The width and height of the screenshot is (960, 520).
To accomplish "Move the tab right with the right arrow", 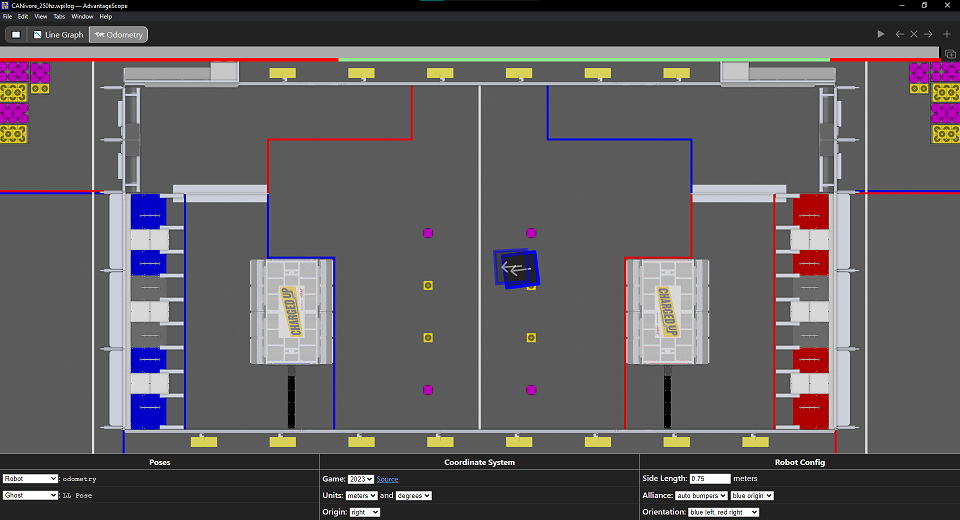I will (x=928, y=34).
